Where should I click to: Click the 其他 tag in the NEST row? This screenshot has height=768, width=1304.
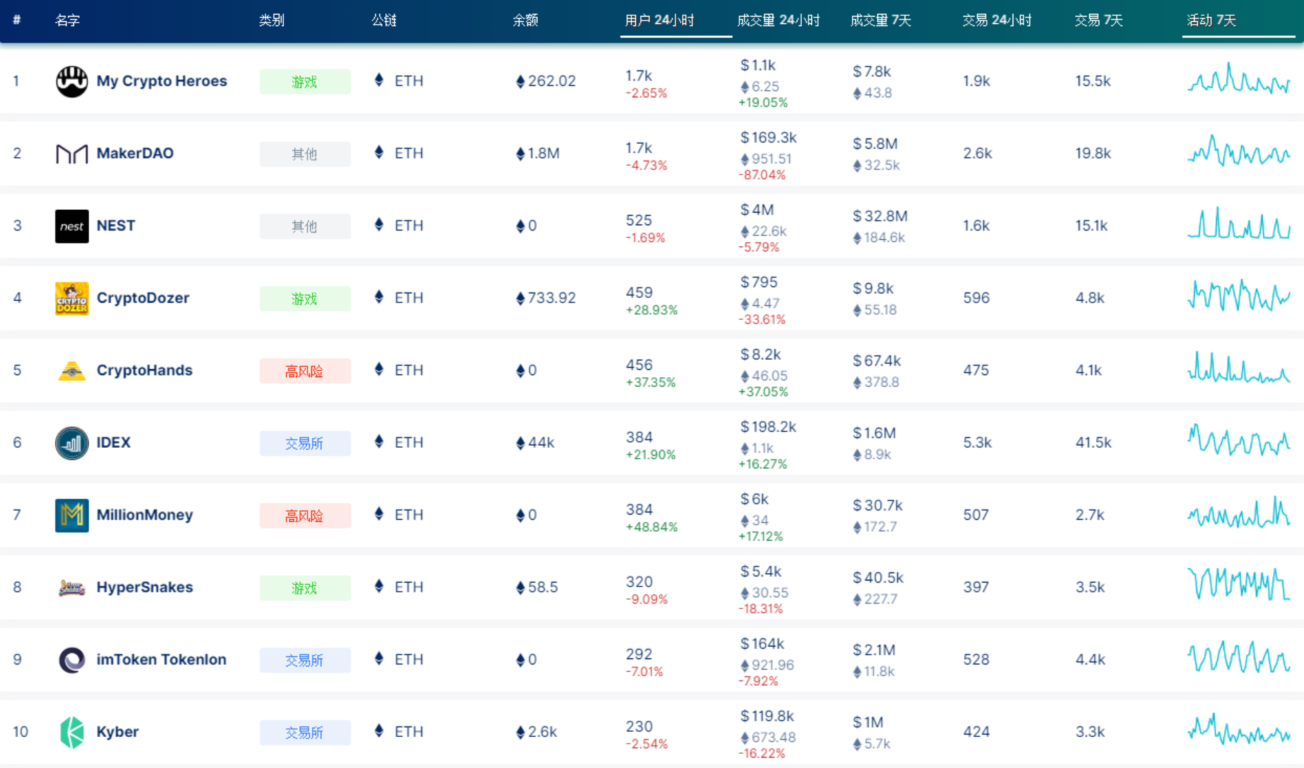click(x=305, y=226)
